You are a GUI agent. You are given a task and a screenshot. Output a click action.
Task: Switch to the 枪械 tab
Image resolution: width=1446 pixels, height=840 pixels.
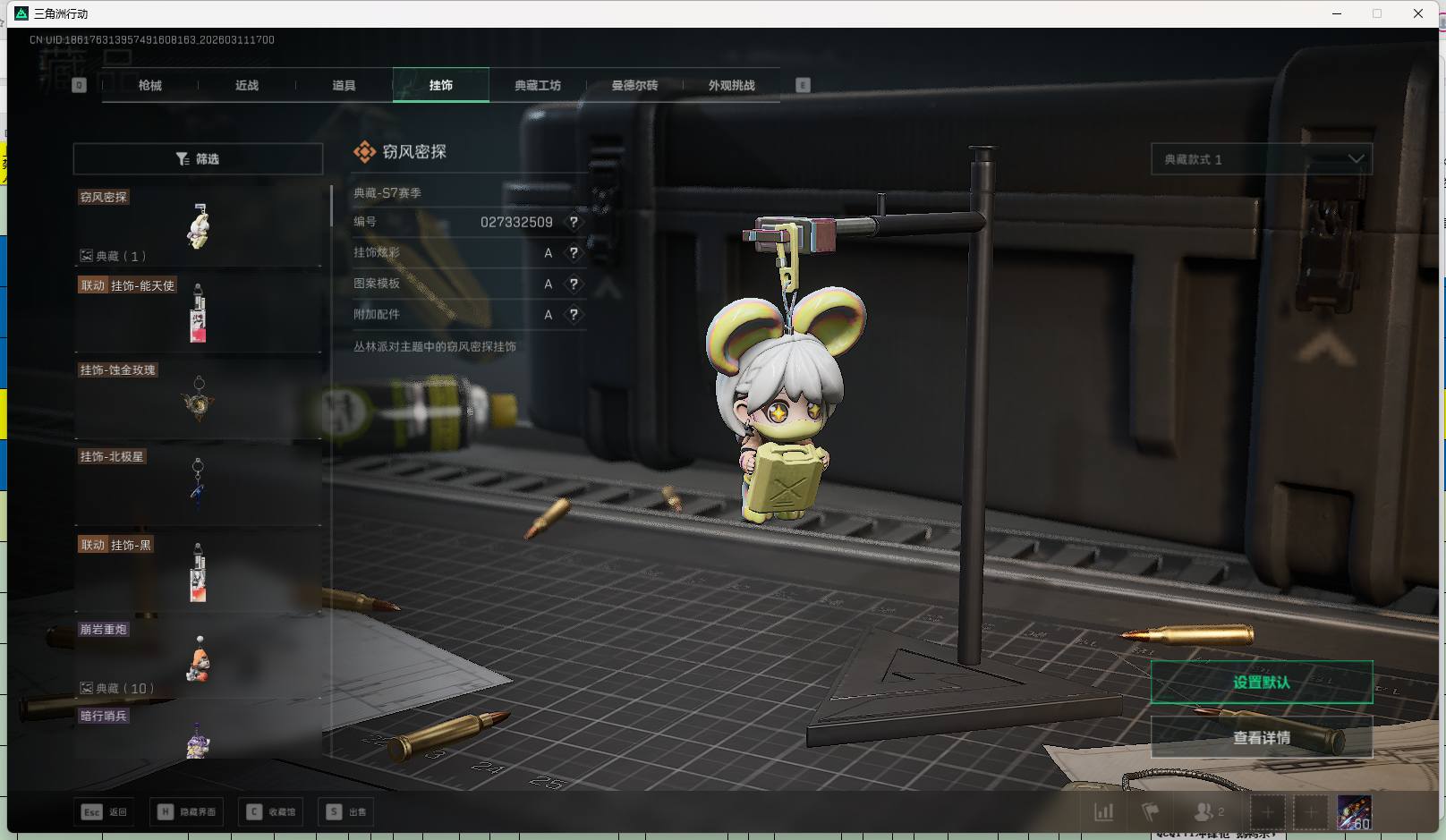150,86
